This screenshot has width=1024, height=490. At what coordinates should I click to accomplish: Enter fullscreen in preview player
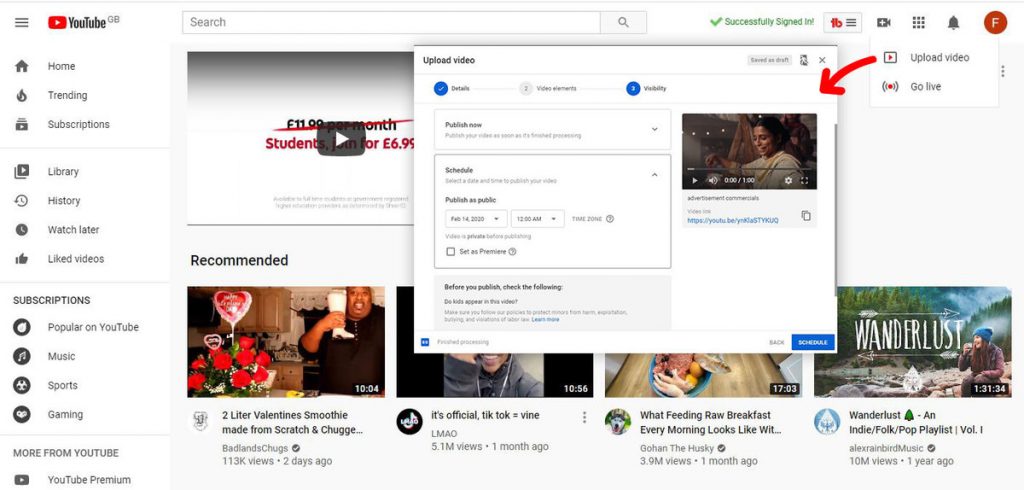point(805,180)
